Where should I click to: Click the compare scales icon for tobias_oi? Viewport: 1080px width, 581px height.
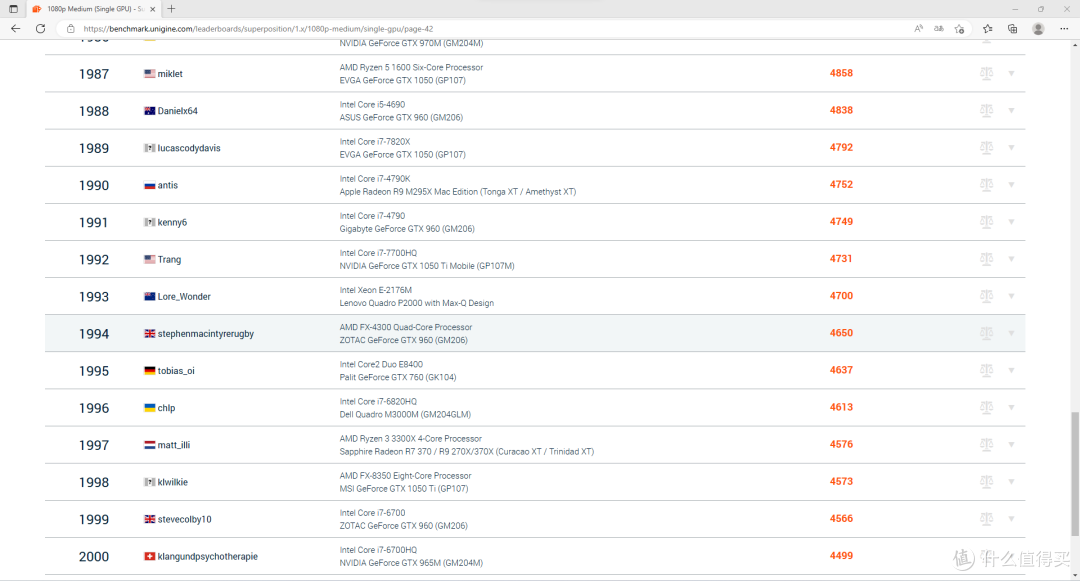pyautogui.click(x=986, y=370)
